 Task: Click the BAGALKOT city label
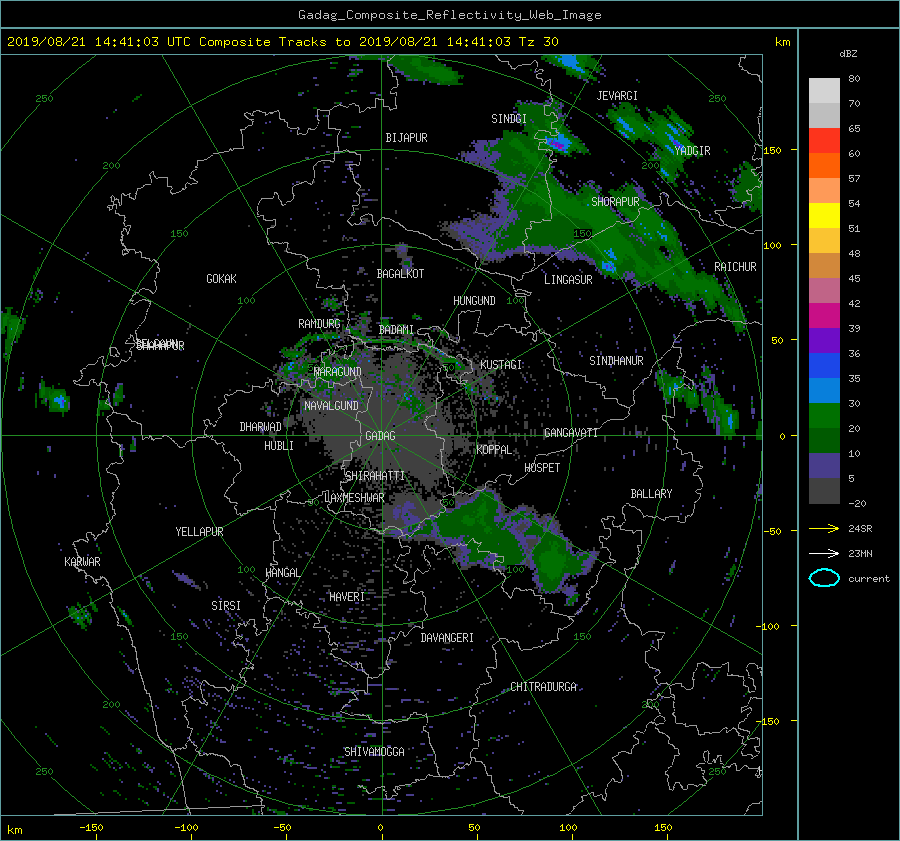[400, 274]
